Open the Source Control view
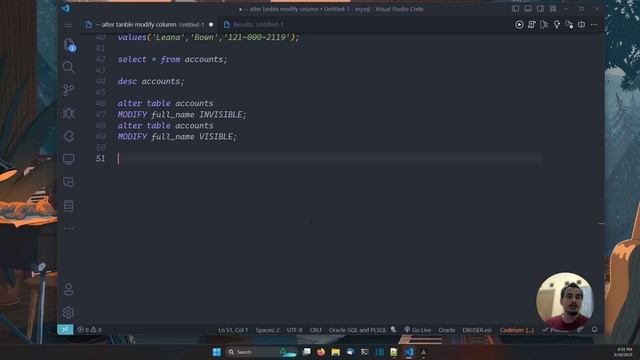The image size is (640, 360). click(69, 90)
